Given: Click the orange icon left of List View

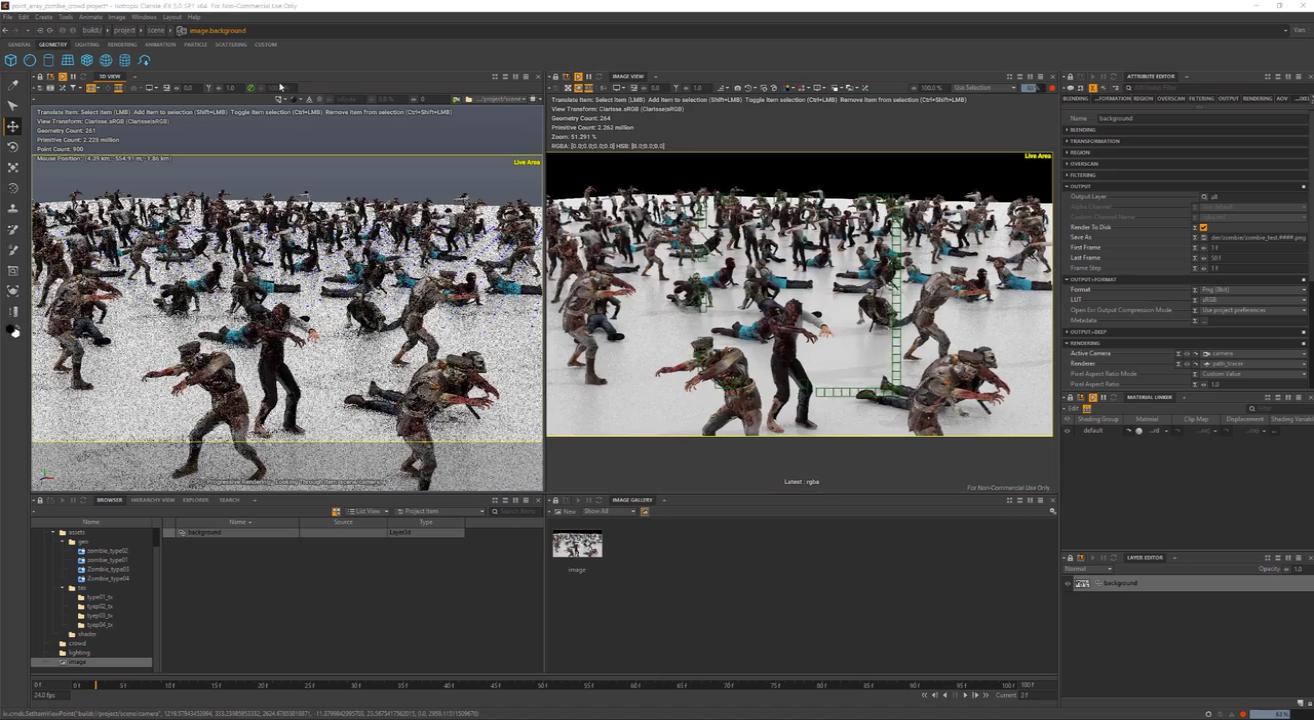Looking at the screenshot, I should pyautogui.click(x=337, y=511).
